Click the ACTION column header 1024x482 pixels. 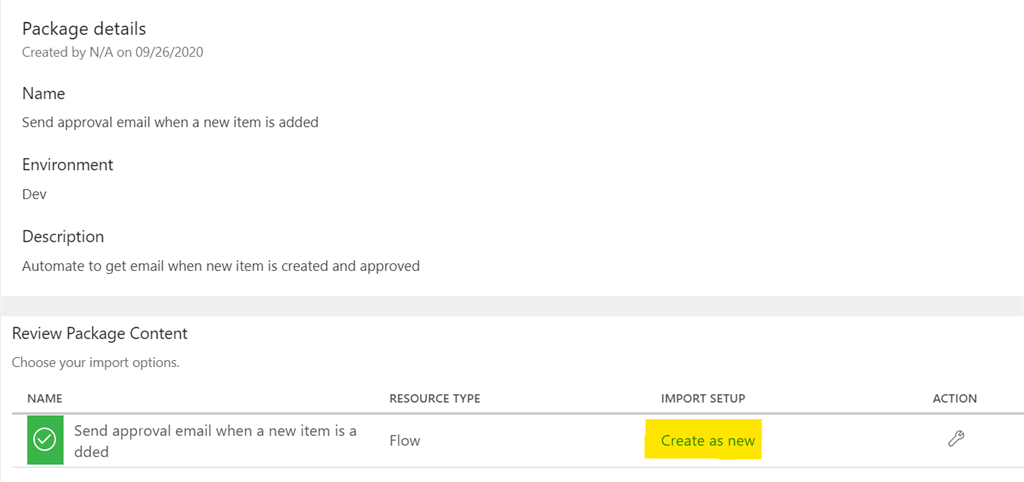click(x=954, y=398)
